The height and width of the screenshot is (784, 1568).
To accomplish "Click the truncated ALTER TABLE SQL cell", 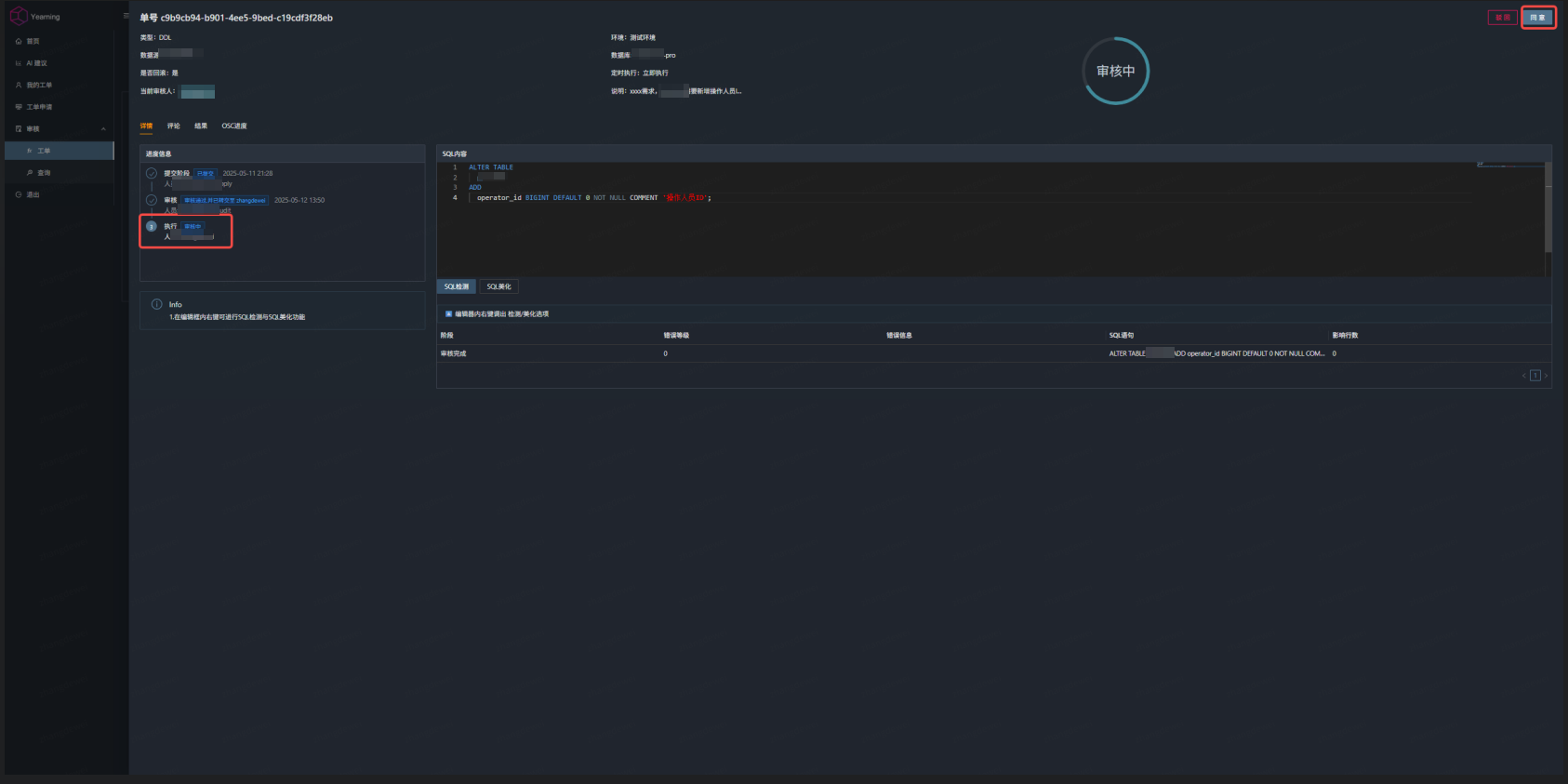I will click(x=1216, y=353).
